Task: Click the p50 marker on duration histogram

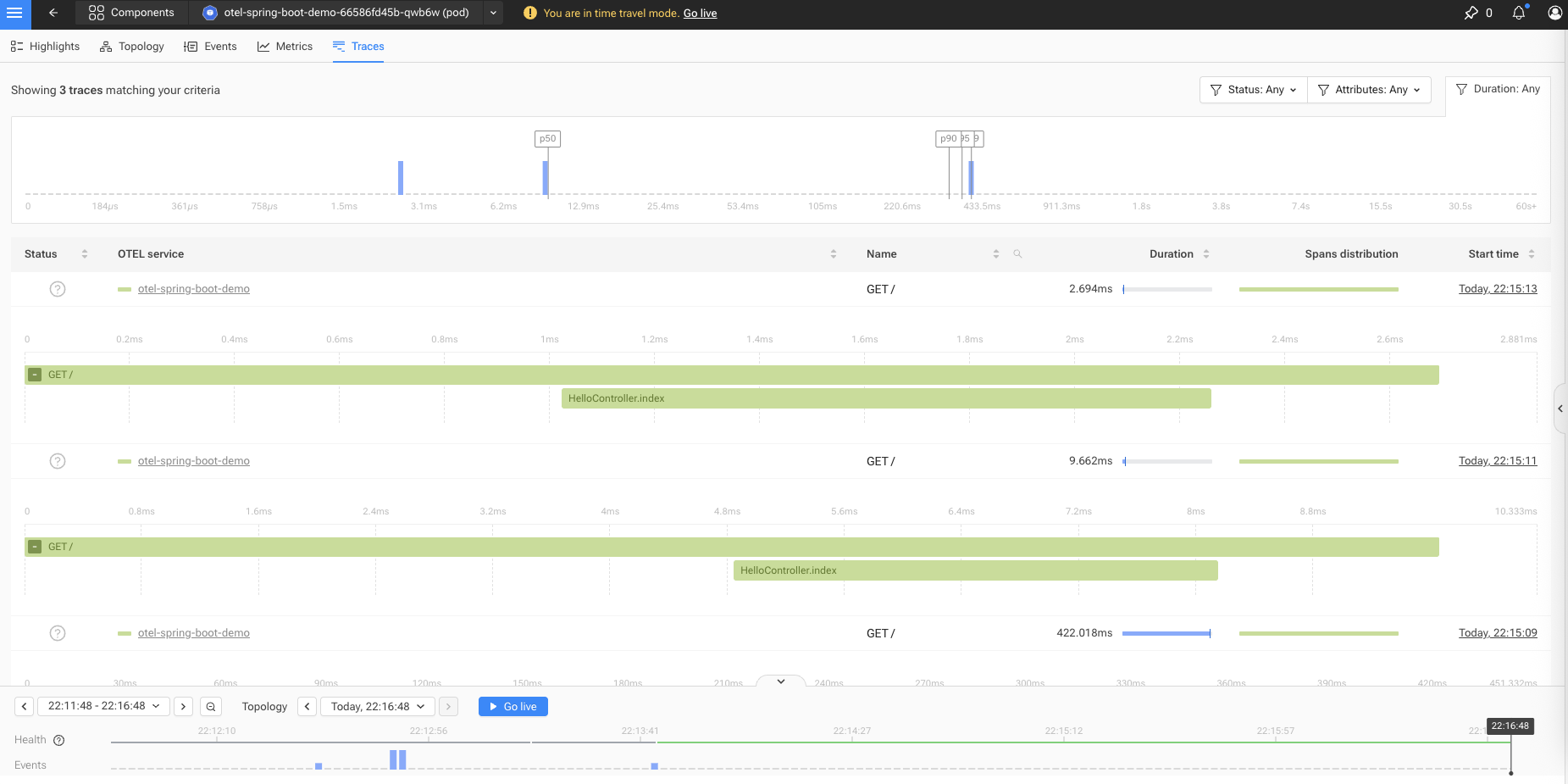Action: 548,138
